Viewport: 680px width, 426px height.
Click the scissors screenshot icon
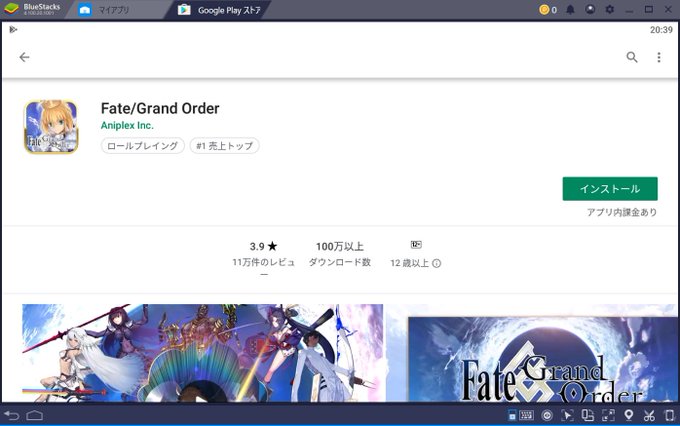click(x=649, y=416)
